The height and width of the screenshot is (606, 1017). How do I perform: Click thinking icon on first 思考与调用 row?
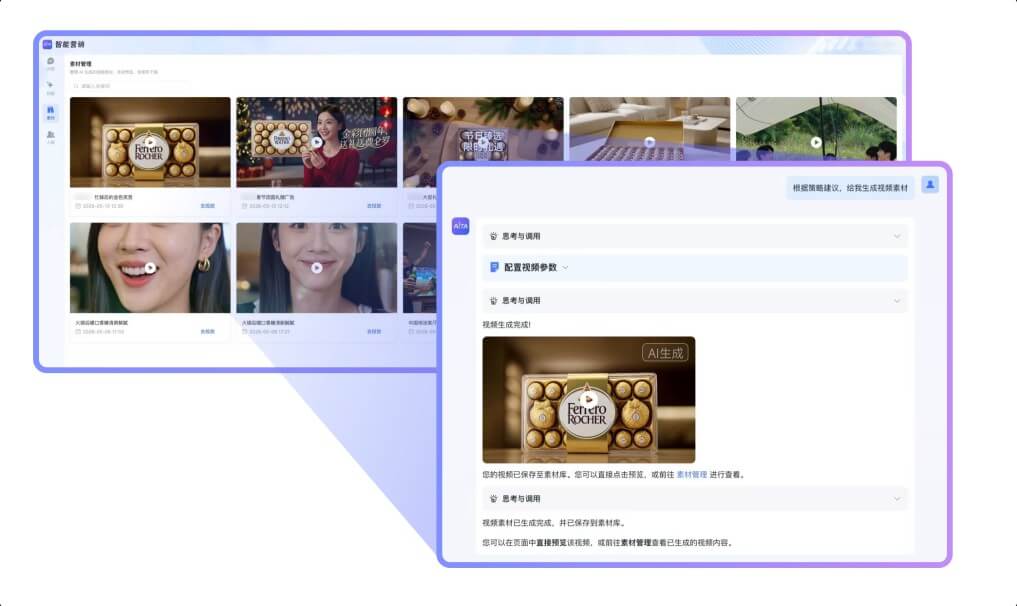[x=494, y=236]
